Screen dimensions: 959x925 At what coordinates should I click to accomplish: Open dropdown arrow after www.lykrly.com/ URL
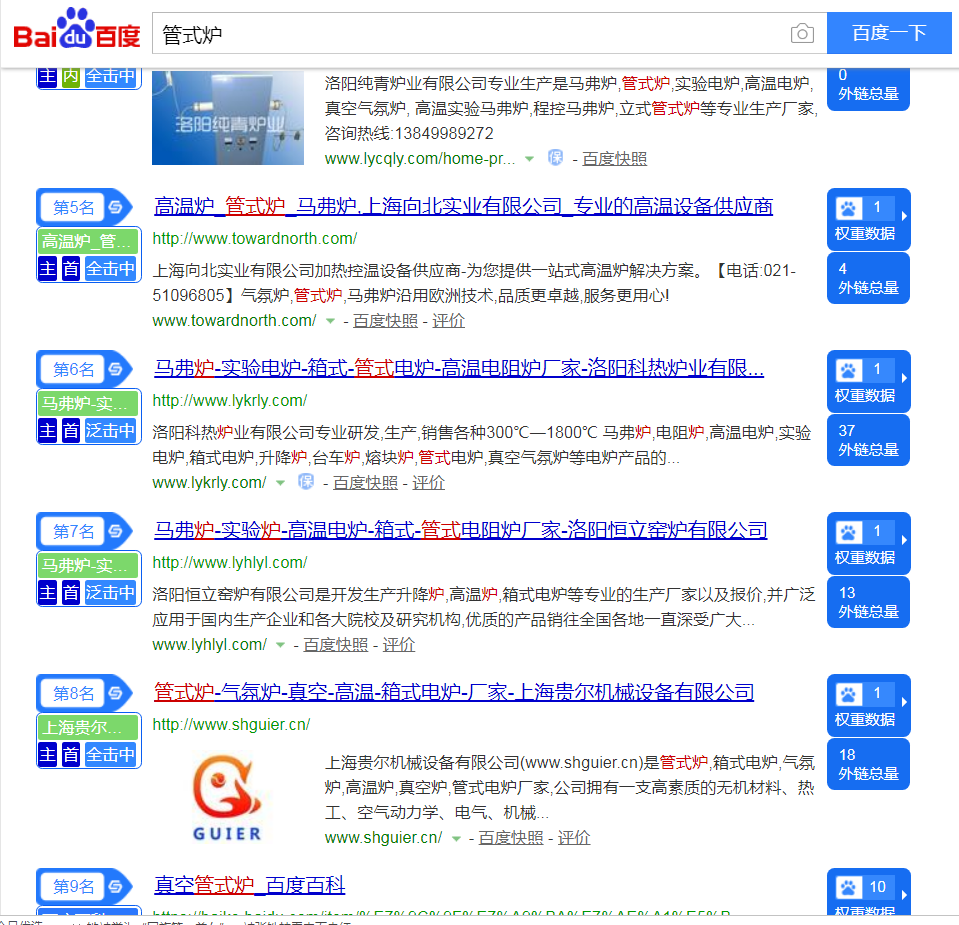[280, 483]
